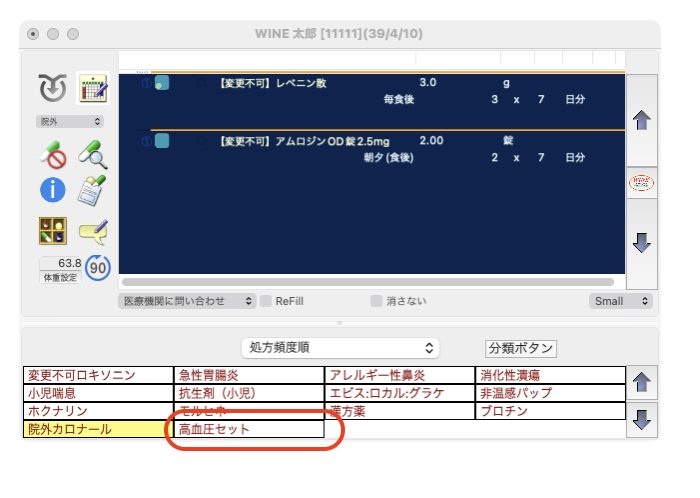The width and height of the screenshot is (700, 498).
Task: Open drug search pill magnifier icon
Action: (92, 154)
